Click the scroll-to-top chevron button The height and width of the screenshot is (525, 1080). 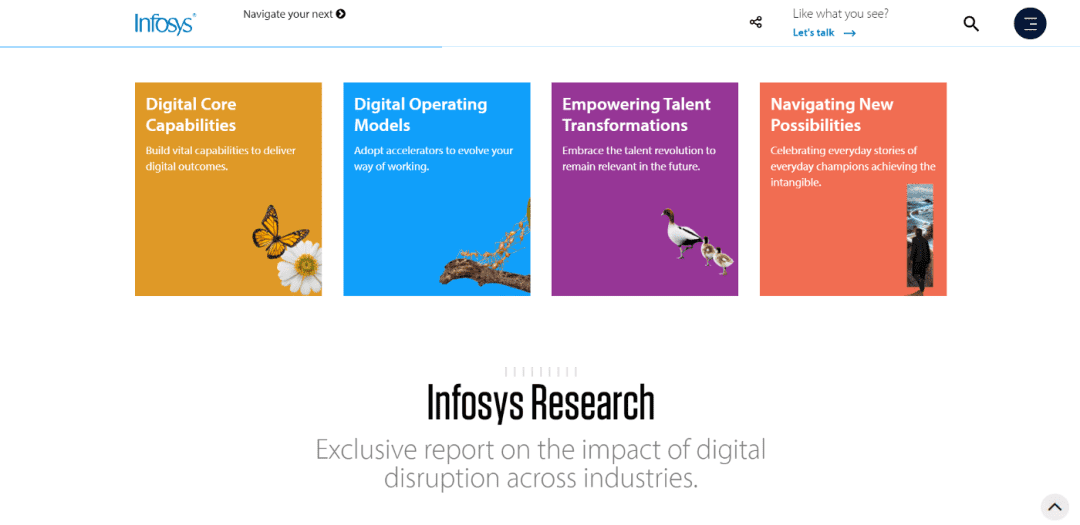click(1055, 507)
